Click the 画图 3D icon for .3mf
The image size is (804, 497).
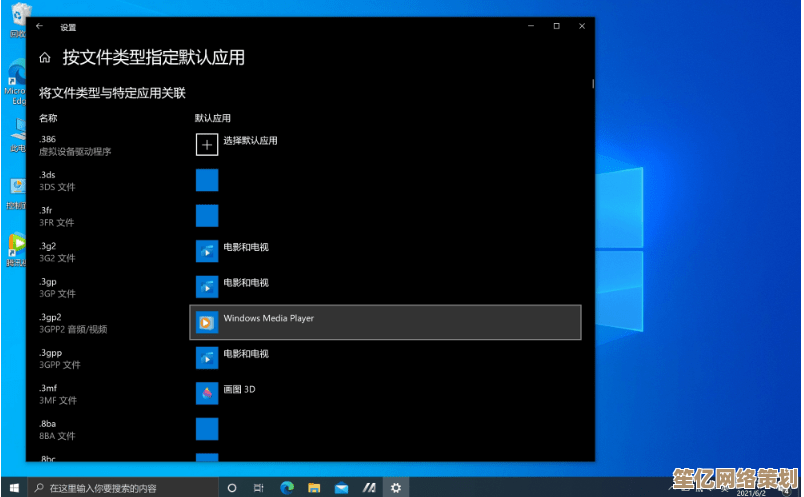click(x=207, y=393)
